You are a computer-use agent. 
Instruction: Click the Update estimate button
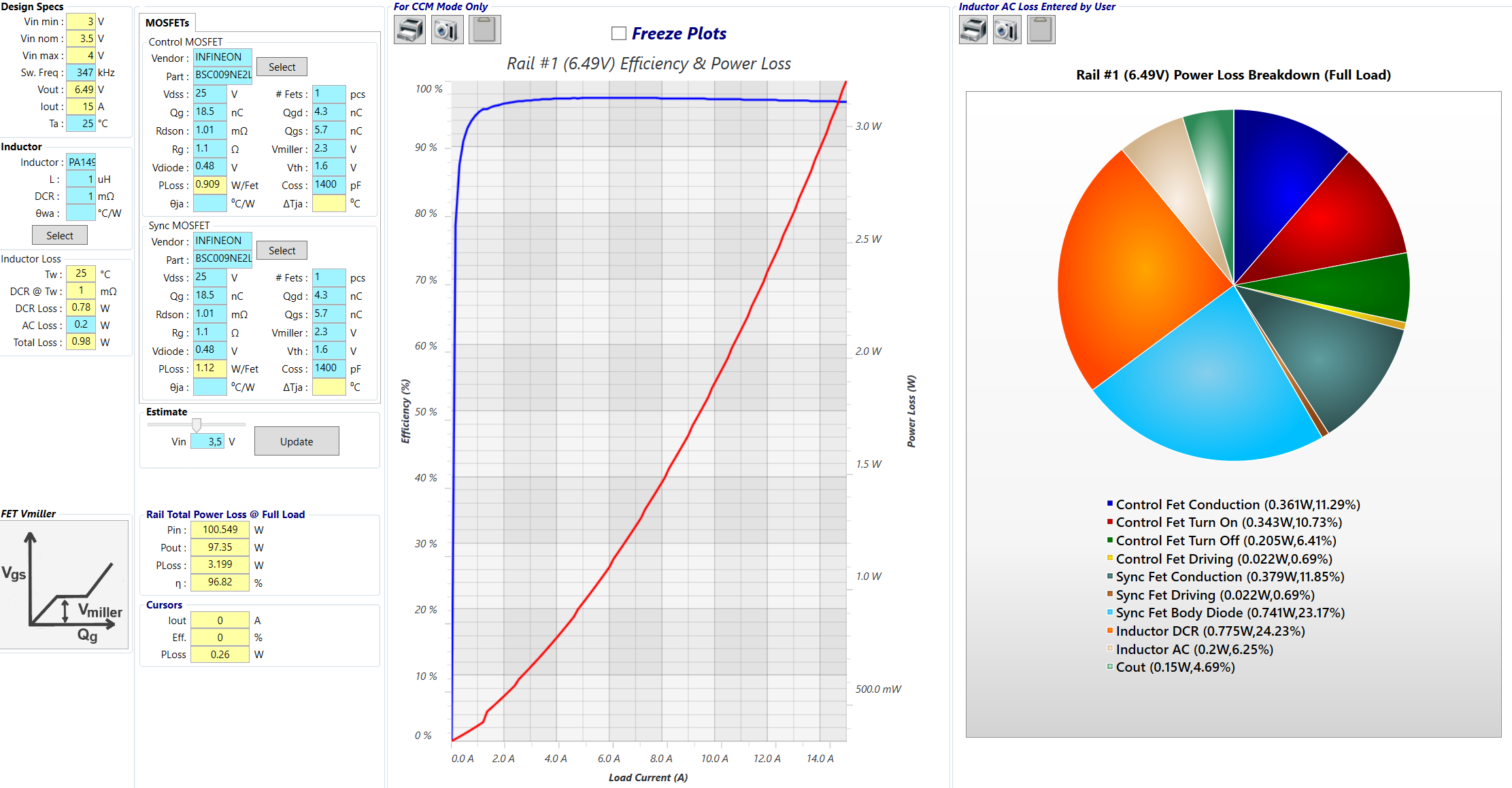coord(297,441)
